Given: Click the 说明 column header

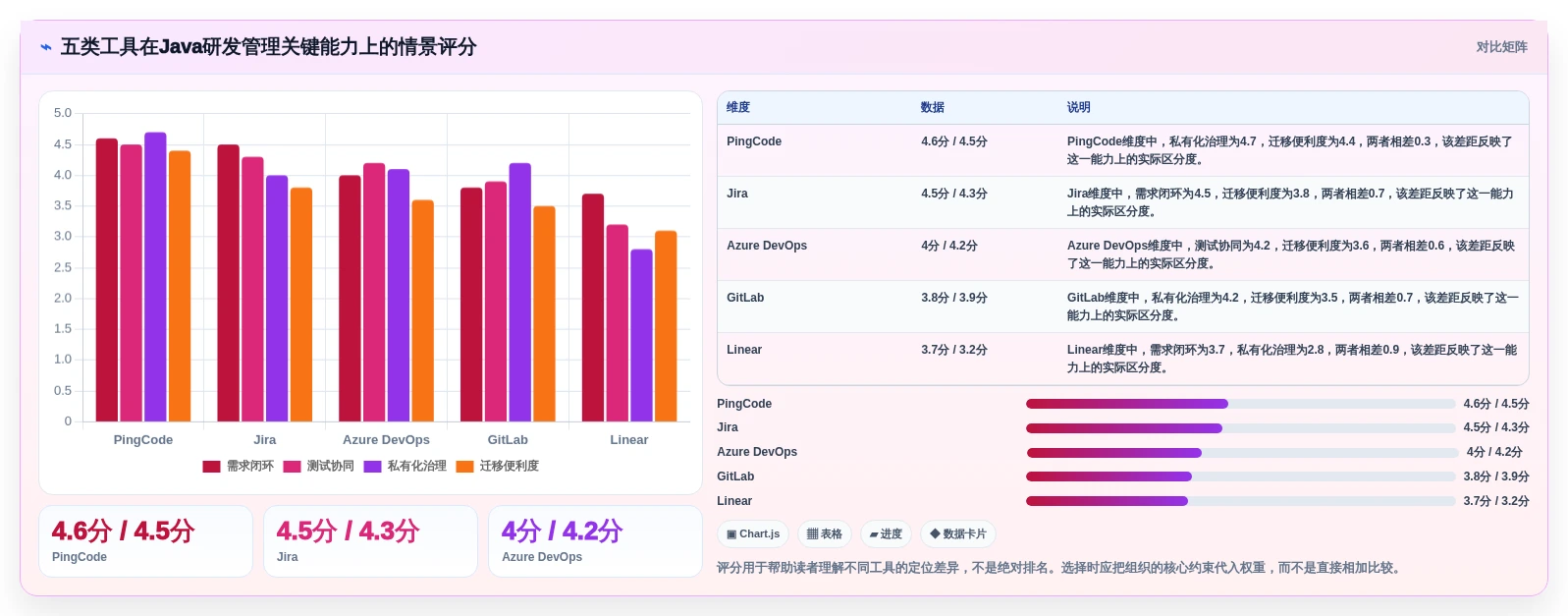Looking at the screenshot, I should pyautogui.click(x=1079, y=107).
